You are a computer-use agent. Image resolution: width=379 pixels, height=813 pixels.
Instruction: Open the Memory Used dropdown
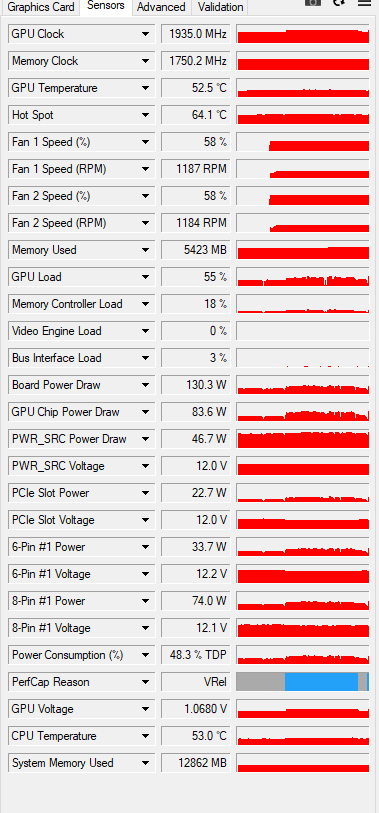coord(145,250)
